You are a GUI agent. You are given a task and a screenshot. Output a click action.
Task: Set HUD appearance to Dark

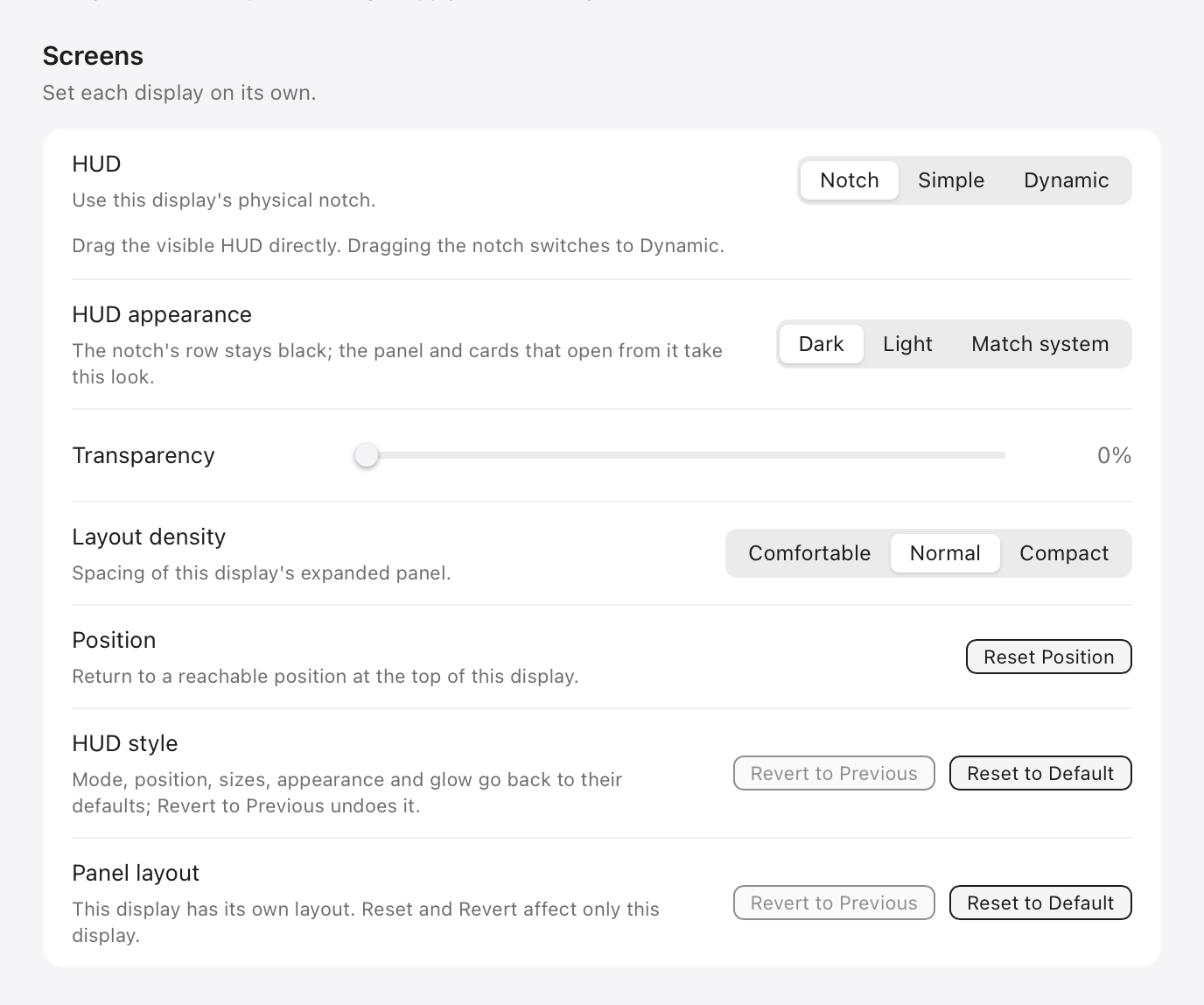coord(821,344)
